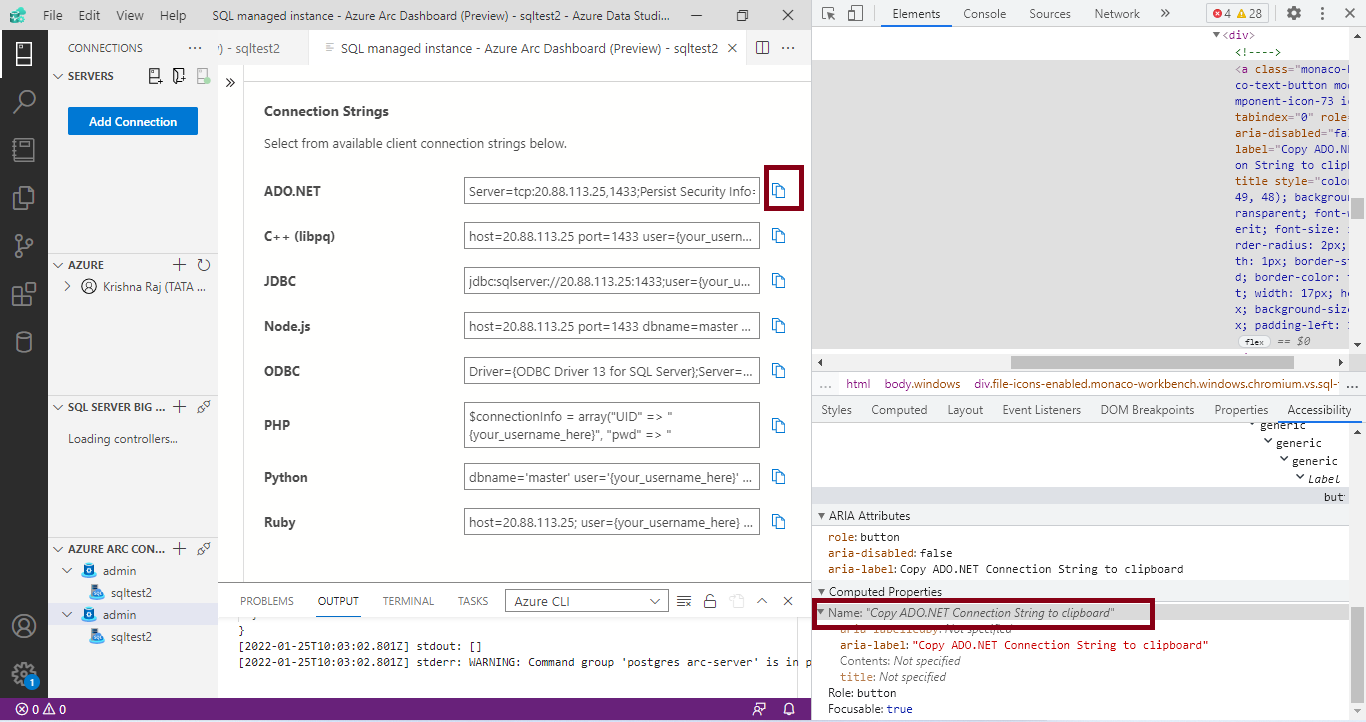Clear the Output panel contents
Viewport: 1366px width, 722px height.
click(683, 601)
